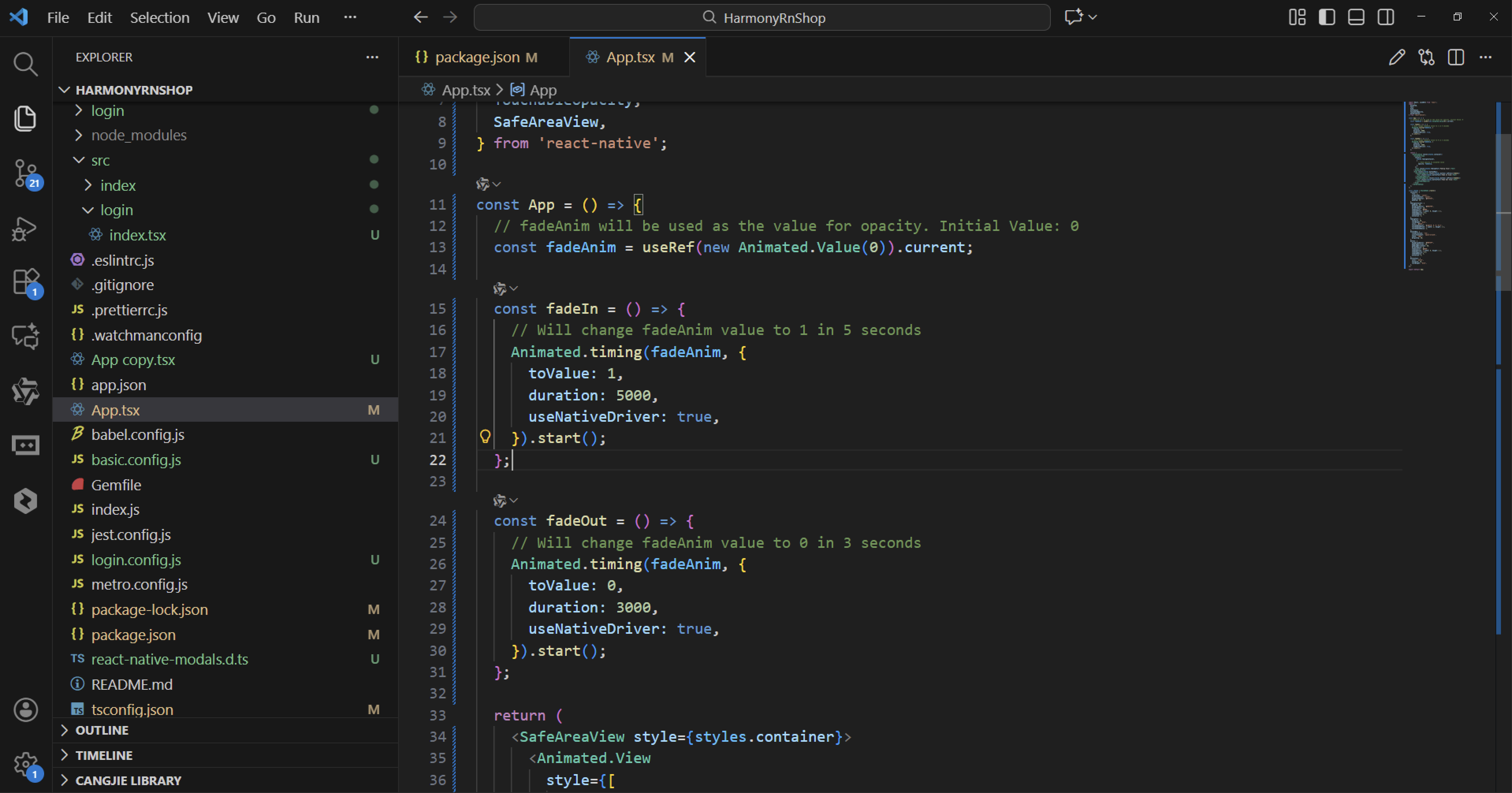
Task: Toggle the Secondary Side Bar visibility
Action: pyautogui.click(x=1386, y=17)
